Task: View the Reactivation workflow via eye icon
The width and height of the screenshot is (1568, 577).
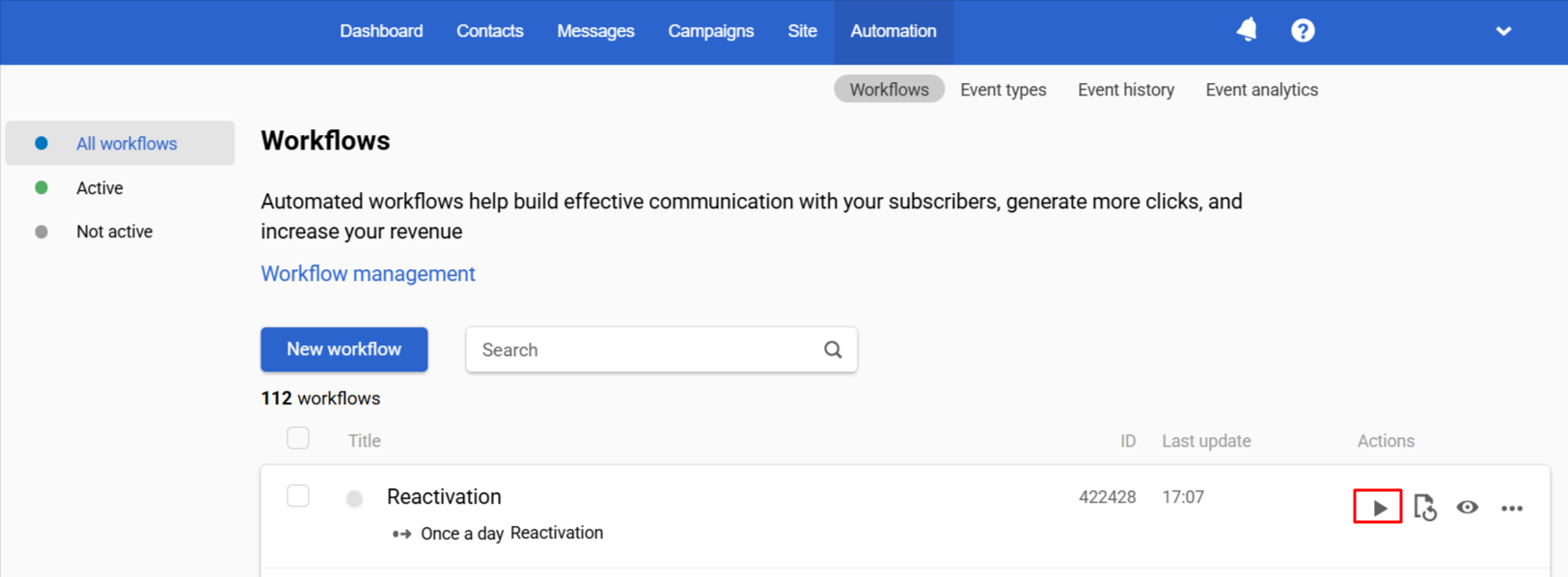Action: click(1468, 508)
